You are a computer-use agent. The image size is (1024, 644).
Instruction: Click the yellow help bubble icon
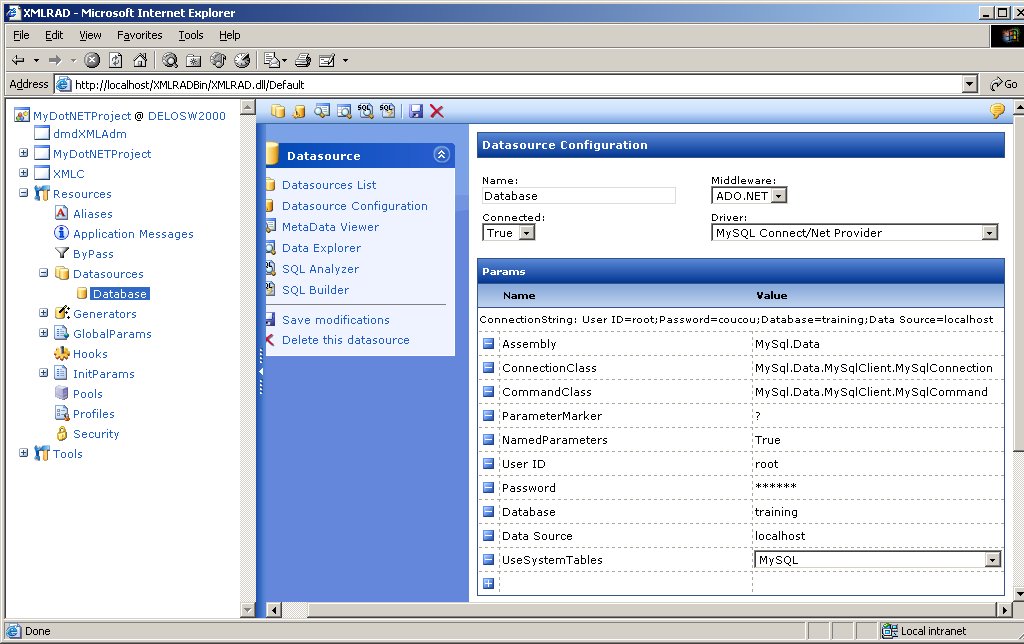997,111
